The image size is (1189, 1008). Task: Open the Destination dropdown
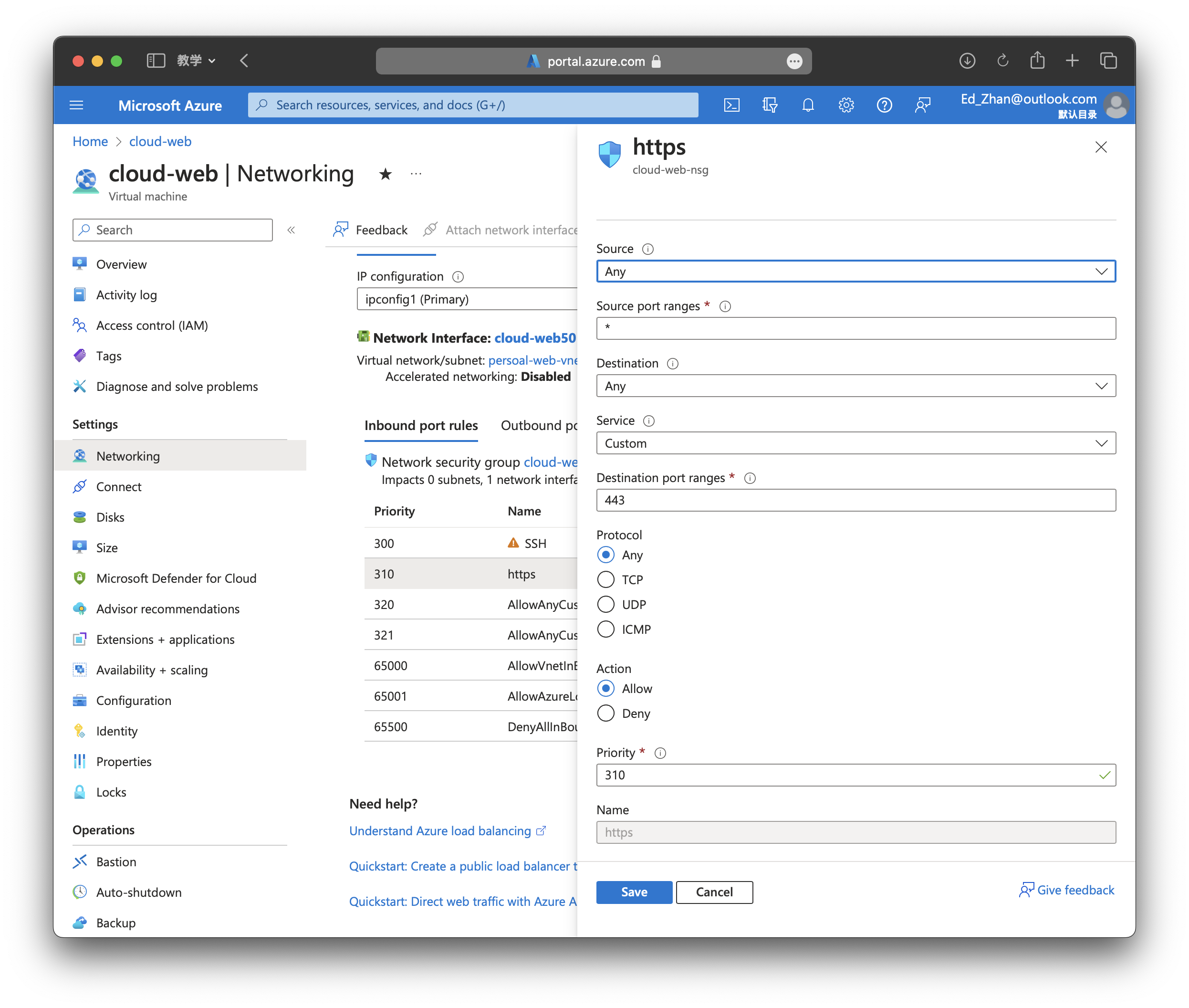click(855, 386)
